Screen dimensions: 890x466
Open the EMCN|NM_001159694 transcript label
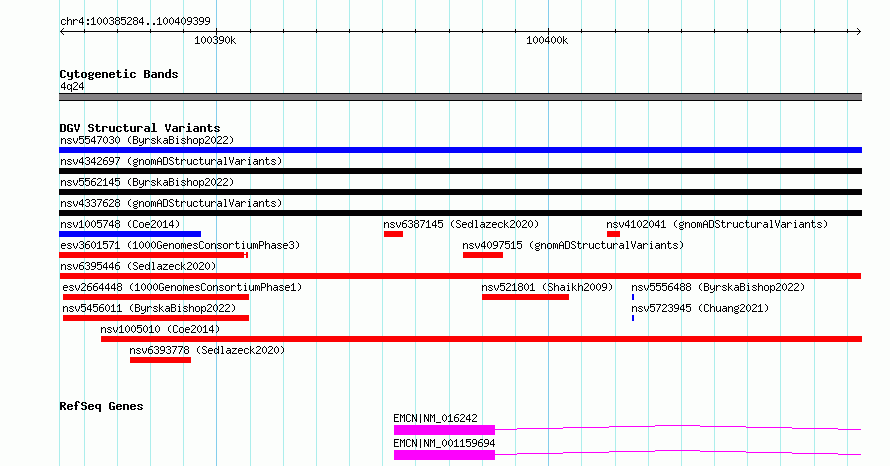coord(444,443)
